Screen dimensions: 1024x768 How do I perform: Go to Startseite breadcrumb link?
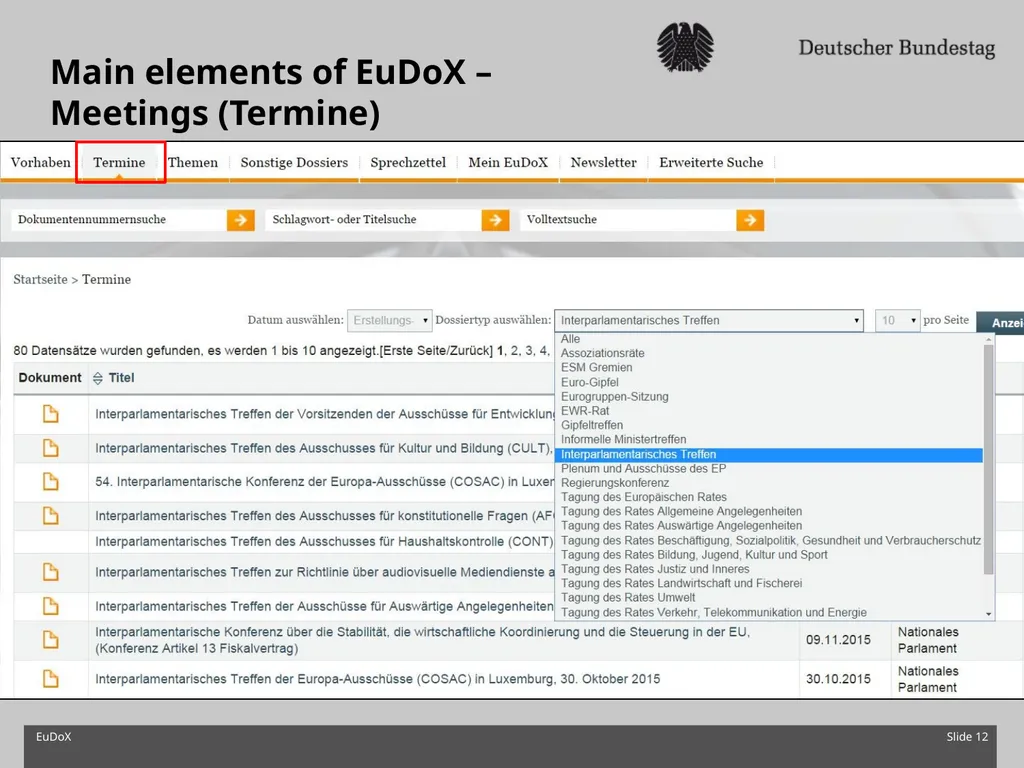pyautogui.click(x=40, y=280)
